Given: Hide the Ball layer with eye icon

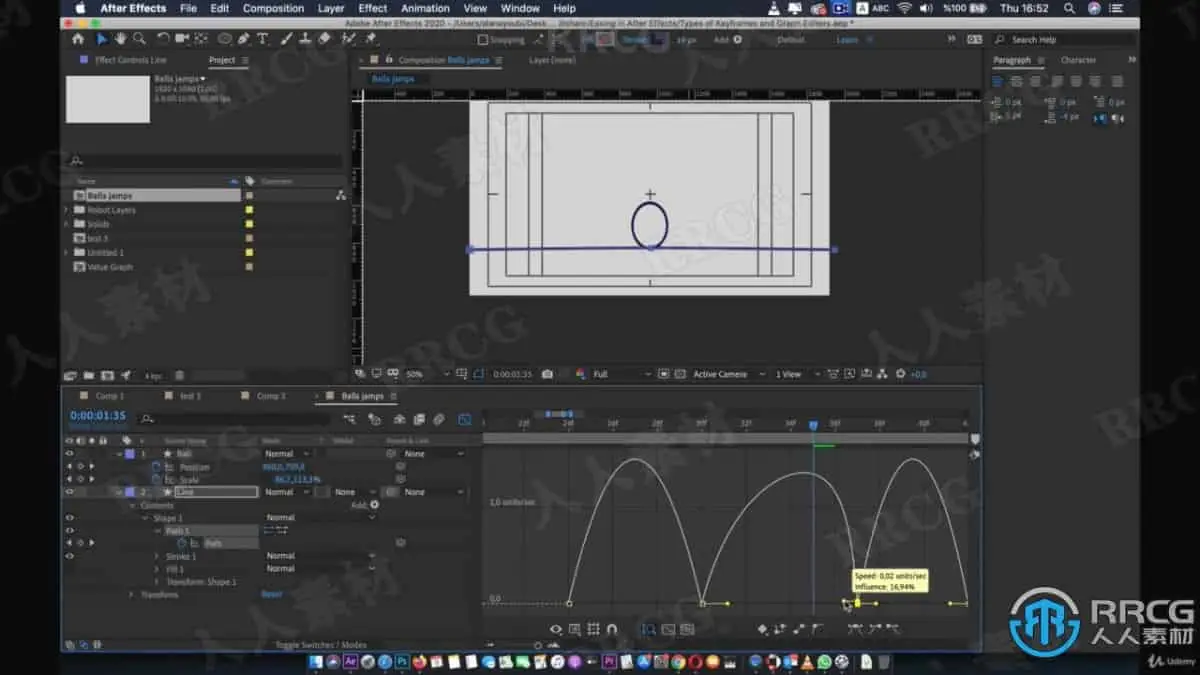Looking at the screenshot, I should (69, 454).
